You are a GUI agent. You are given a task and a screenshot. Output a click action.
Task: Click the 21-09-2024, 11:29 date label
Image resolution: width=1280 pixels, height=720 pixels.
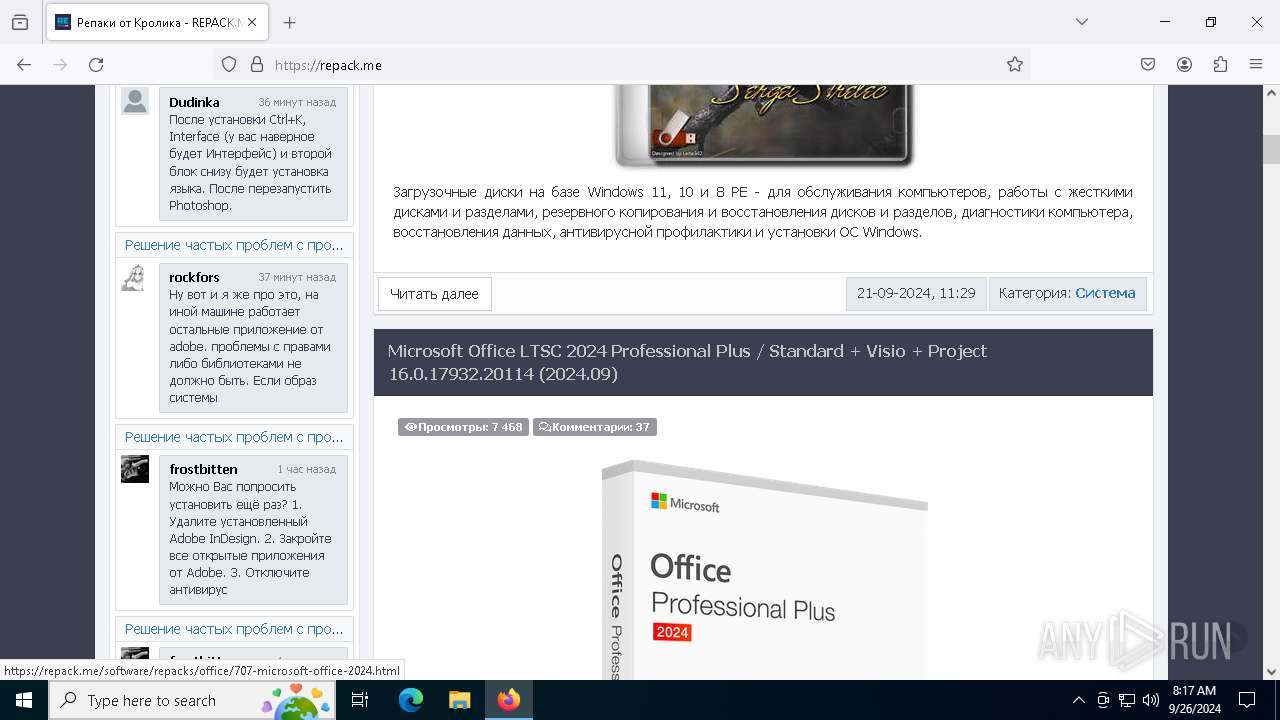[916, 293]
